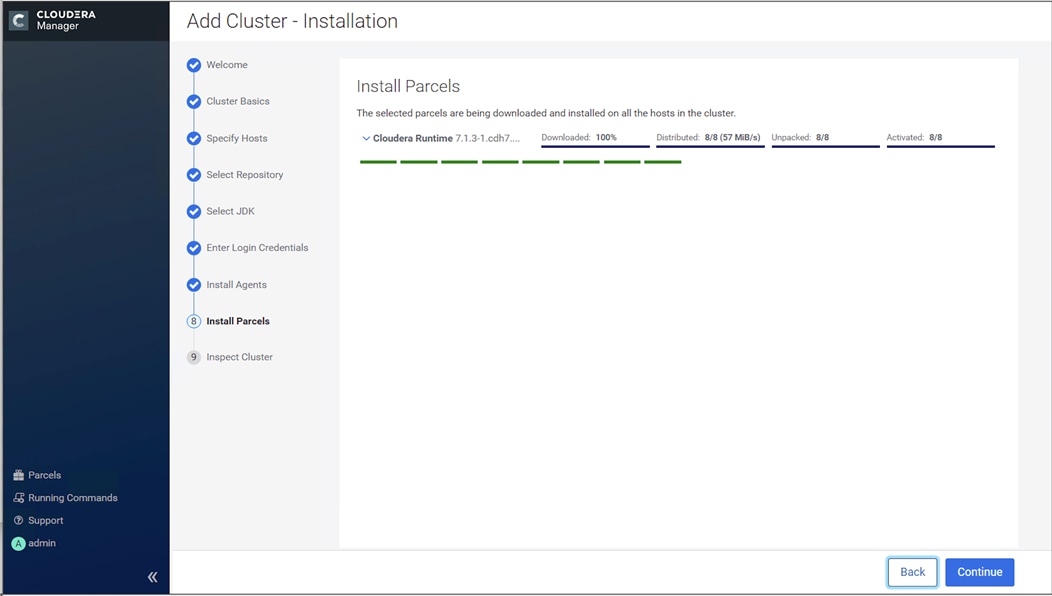Image resolution: width=1052 pixels, height=596 pixels.
Task: Click the Cloudera Manager logo icon
Action: (19, 21)
